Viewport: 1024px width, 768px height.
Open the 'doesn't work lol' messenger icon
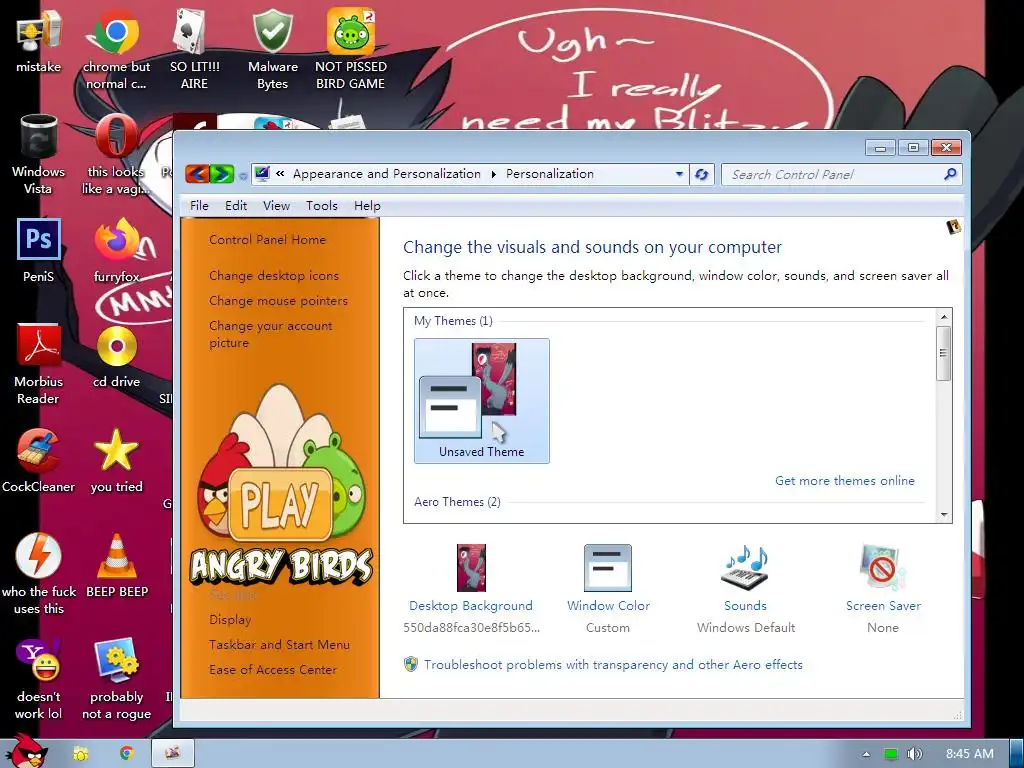(x=39, y=679)
